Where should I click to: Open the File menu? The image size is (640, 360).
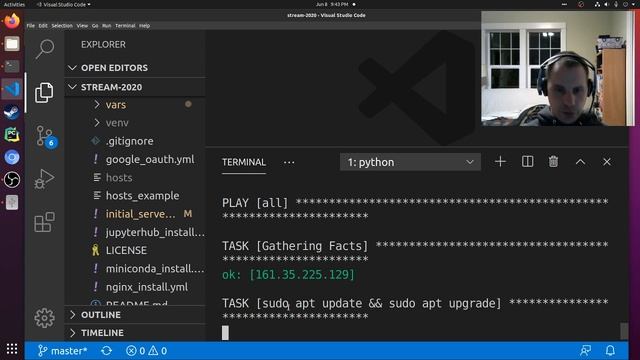pos(31,25)
